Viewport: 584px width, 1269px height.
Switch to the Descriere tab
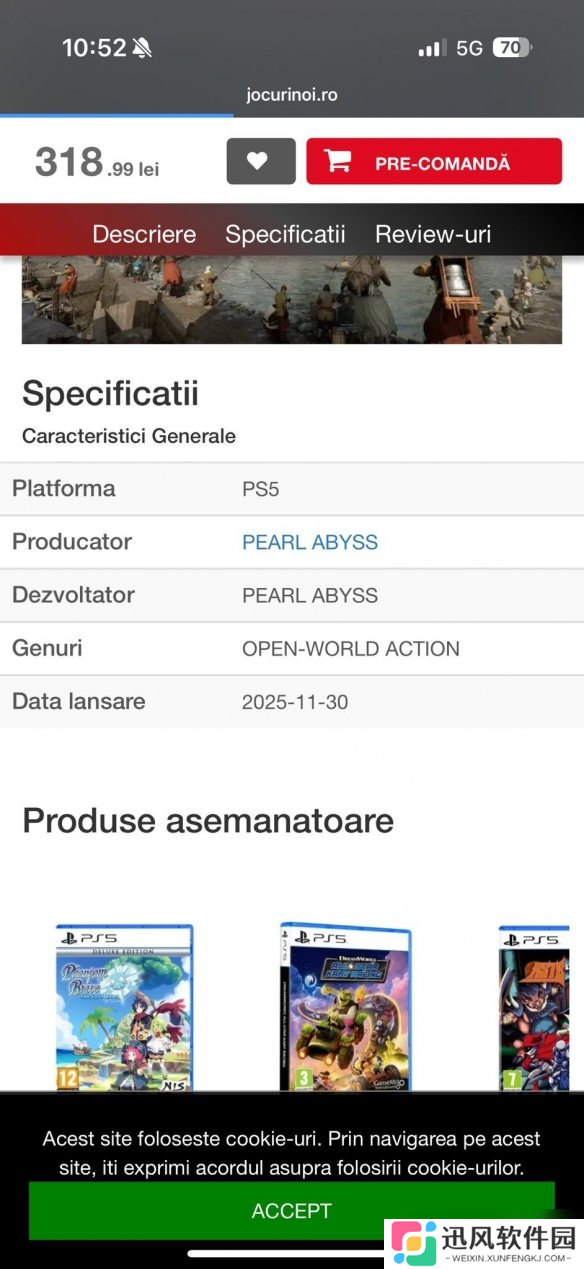pos(144,234)
